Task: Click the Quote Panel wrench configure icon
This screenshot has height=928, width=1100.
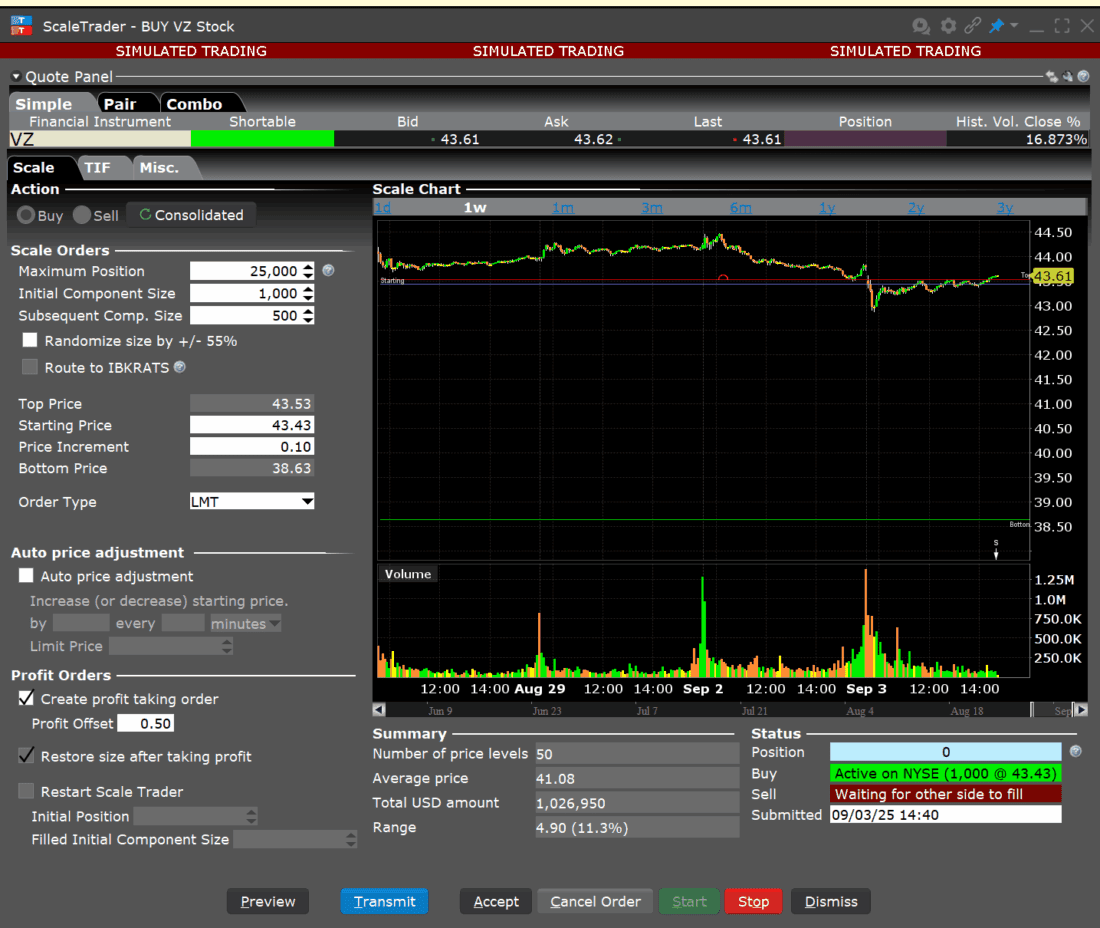Action: coord(1067,76)
